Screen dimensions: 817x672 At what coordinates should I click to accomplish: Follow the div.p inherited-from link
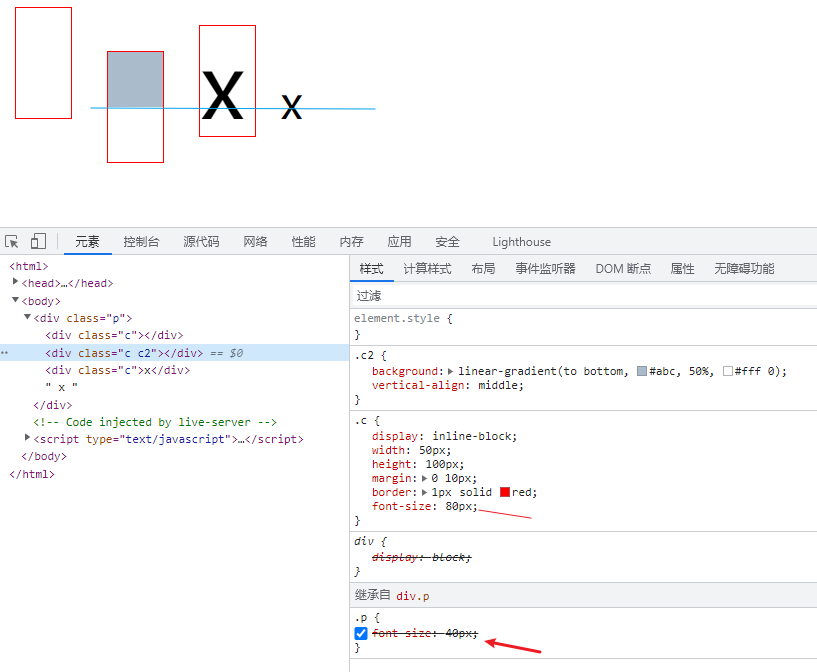(413, 595)
